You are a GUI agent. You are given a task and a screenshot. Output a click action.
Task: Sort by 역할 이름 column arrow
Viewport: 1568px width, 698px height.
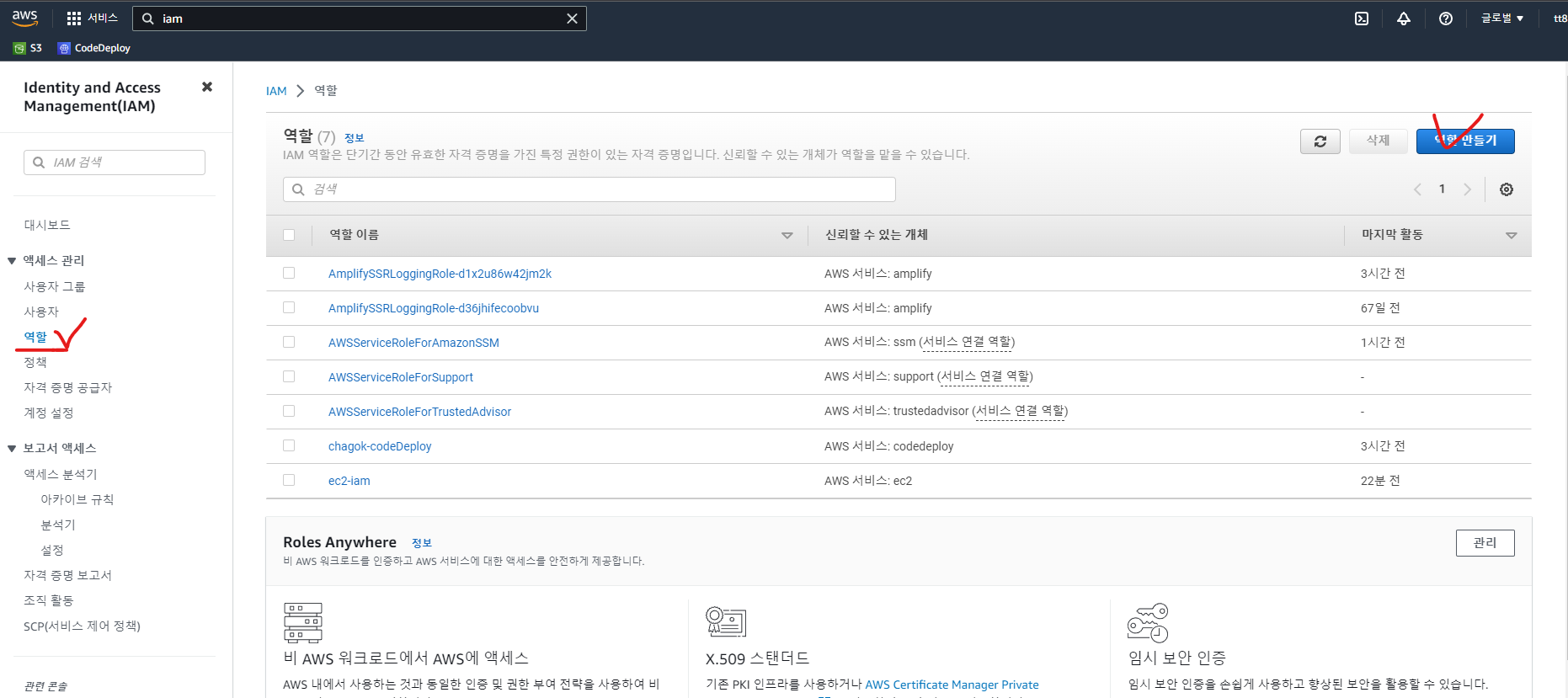coord(787,236)
